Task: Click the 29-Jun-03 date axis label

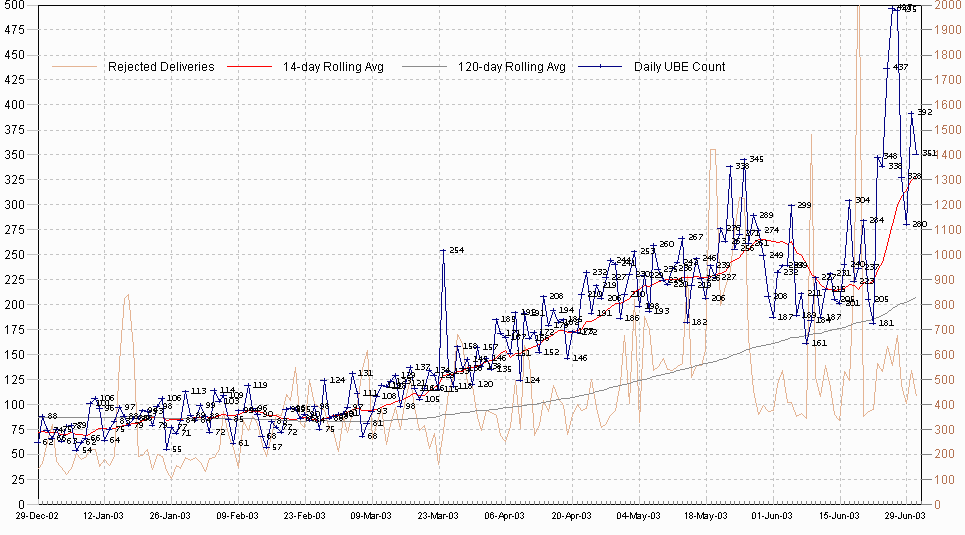Action: click(x=905, y=516)
